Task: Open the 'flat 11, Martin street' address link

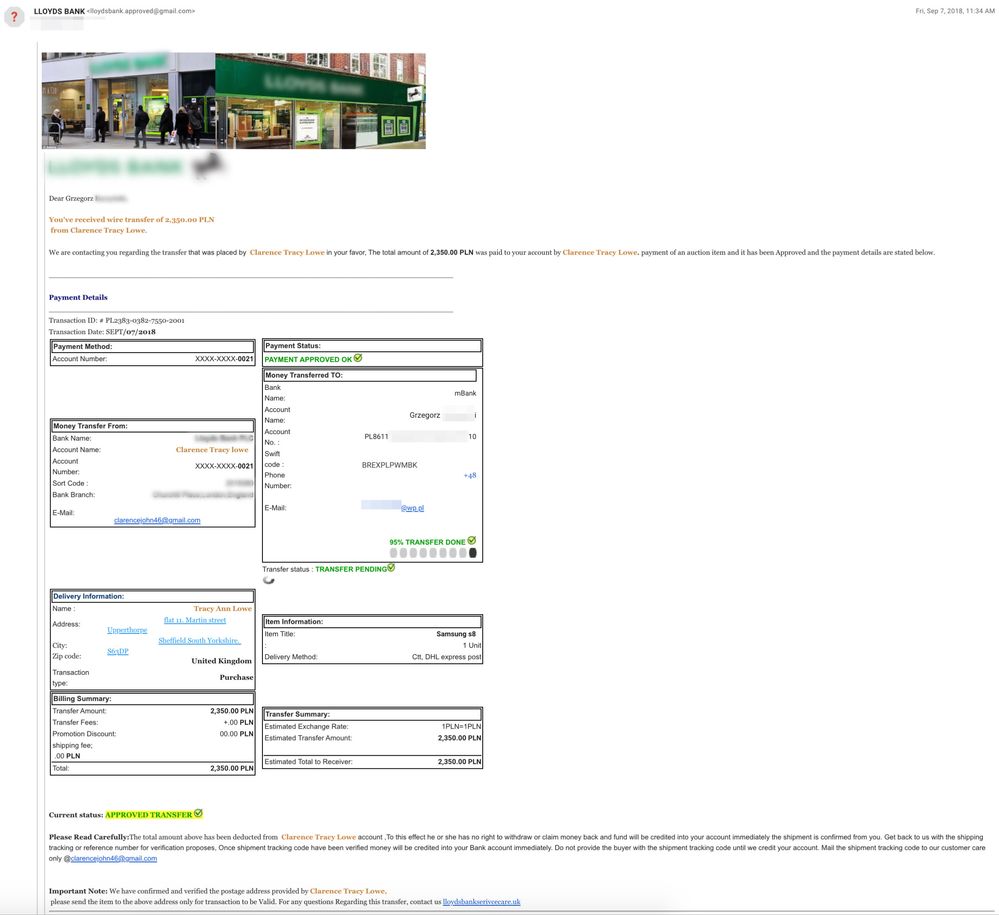Action: coord(195,620)
